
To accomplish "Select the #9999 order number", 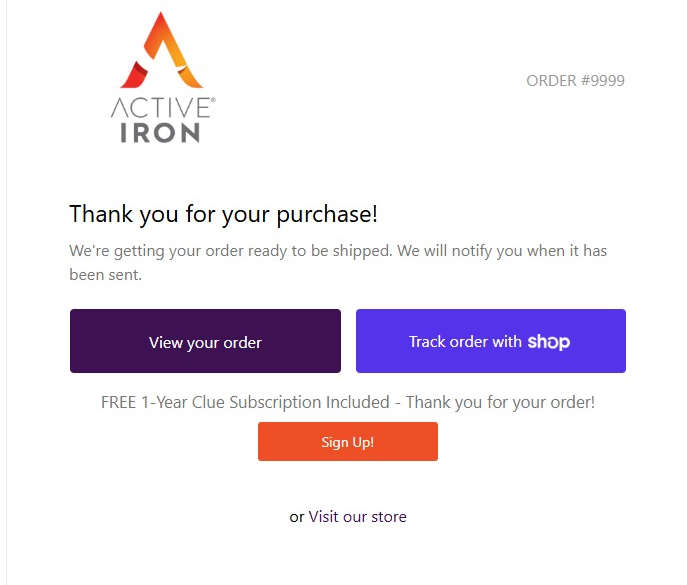I will 603,81.
